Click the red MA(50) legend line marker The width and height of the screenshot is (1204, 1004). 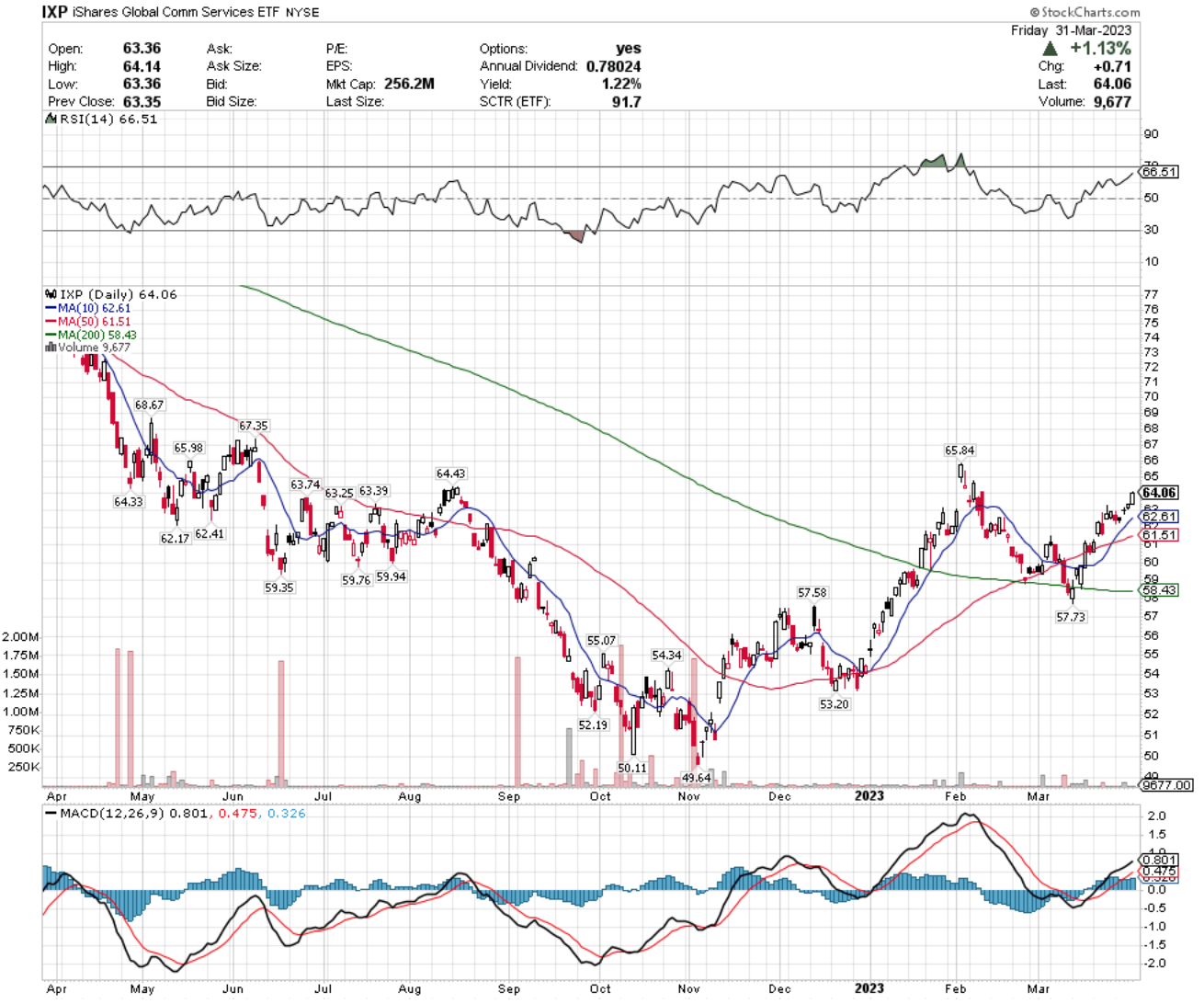tap(51, 322)
